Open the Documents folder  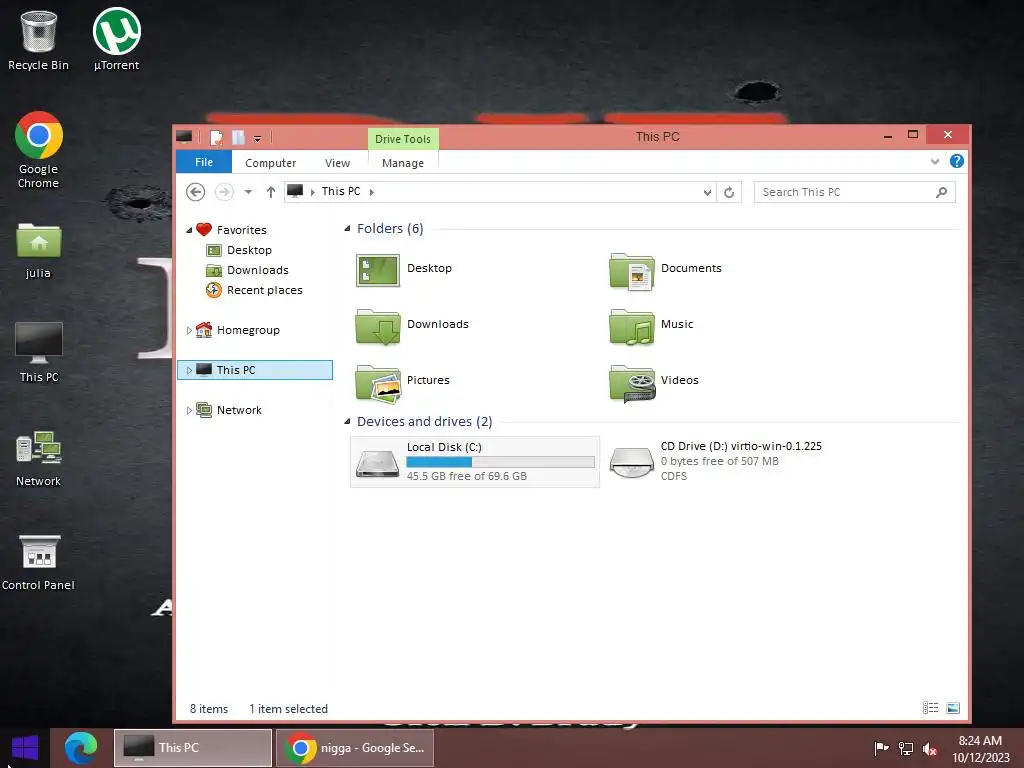(x=665, y=270)
